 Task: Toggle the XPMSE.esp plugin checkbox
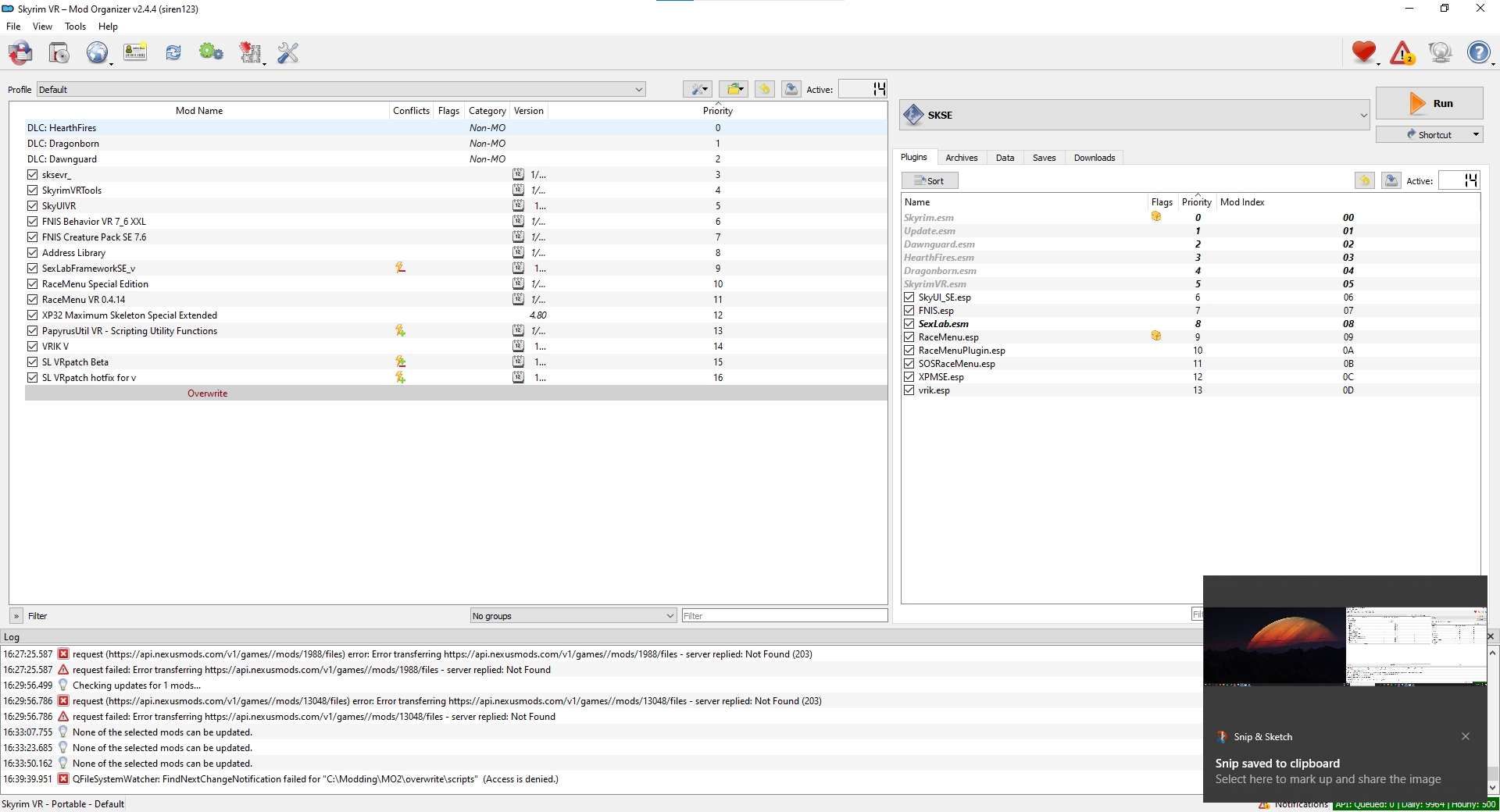tap(909, 377)
